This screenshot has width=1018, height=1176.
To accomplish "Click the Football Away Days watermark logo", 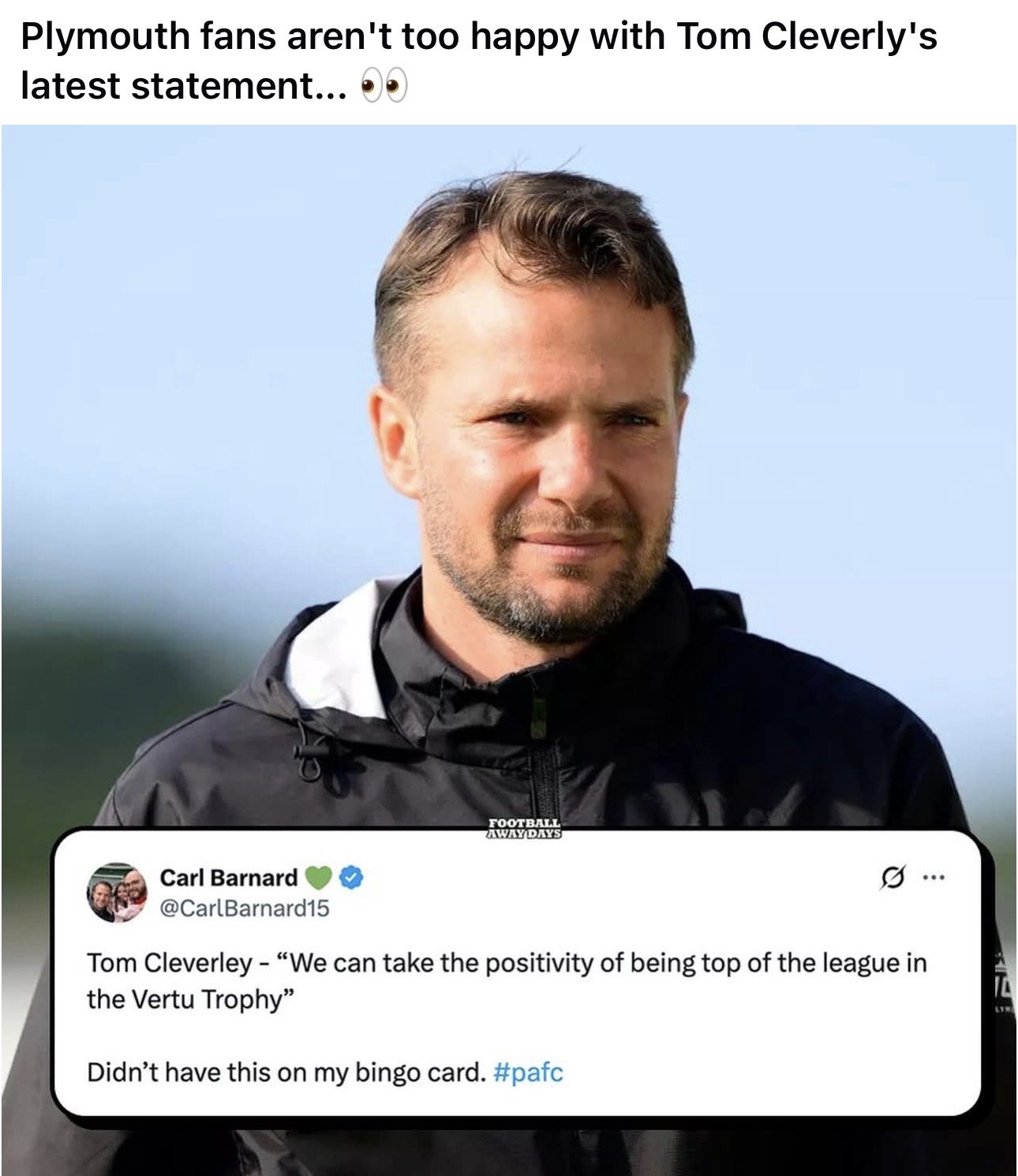I will [x=524, y=827].
